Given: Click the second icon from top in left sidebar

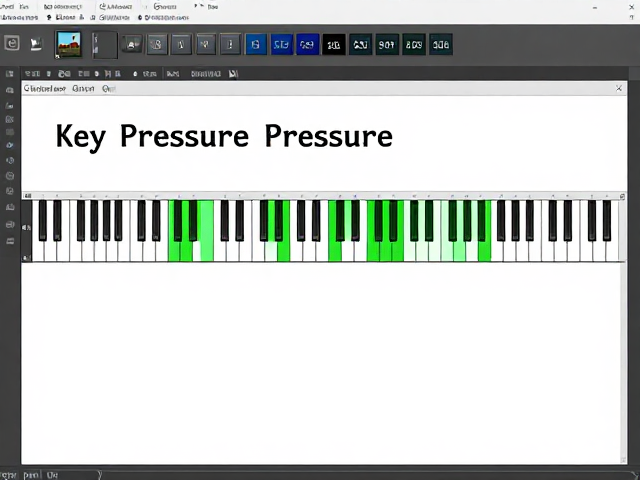Looking at the screenshot, I should pyautogui.click(x=10, y=90).
